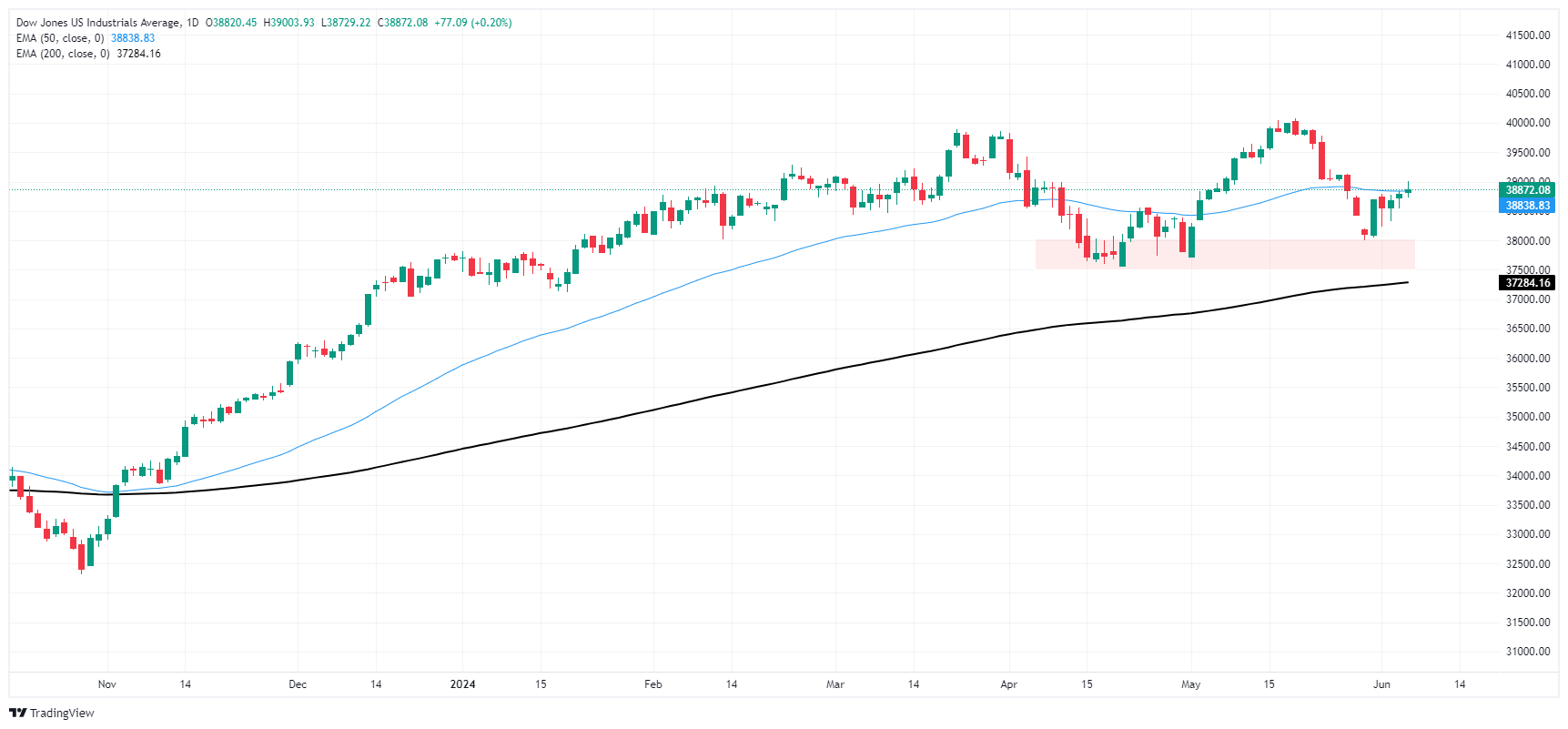Viewport: 1568px width, 729px height.
Task: Select the EMA (200, close, 0) legend label
Action: coord(63,54)
